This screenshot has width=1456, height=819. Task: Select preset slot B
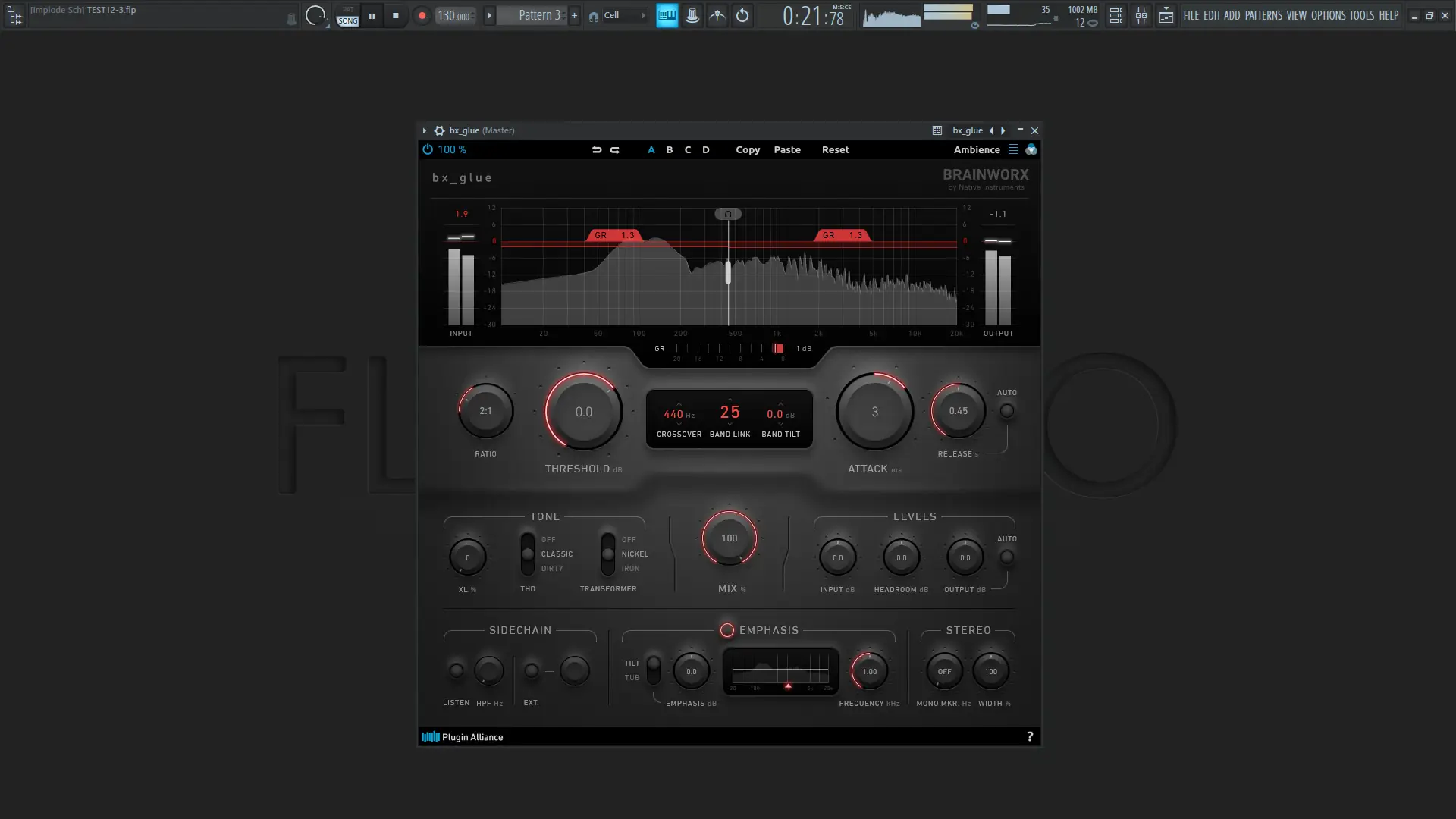(670, 149)
